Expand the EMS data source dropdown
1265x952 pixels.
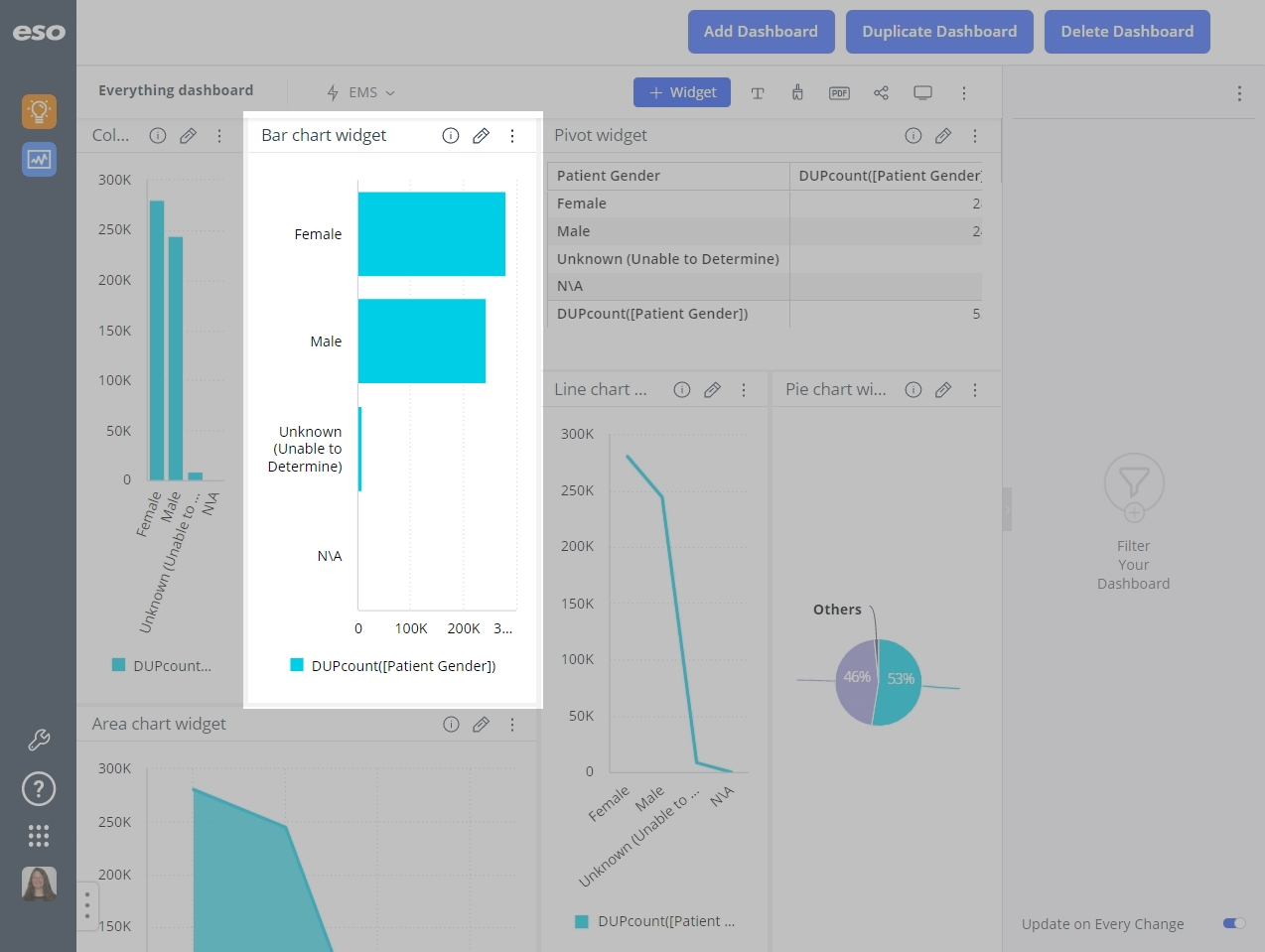tap(361, 92)
